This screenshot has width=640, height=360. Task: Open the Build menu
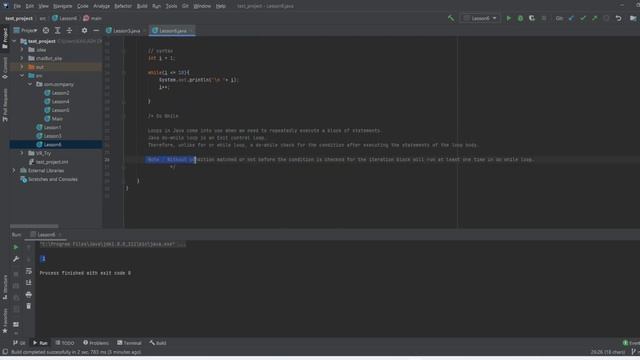click(142, 6)
